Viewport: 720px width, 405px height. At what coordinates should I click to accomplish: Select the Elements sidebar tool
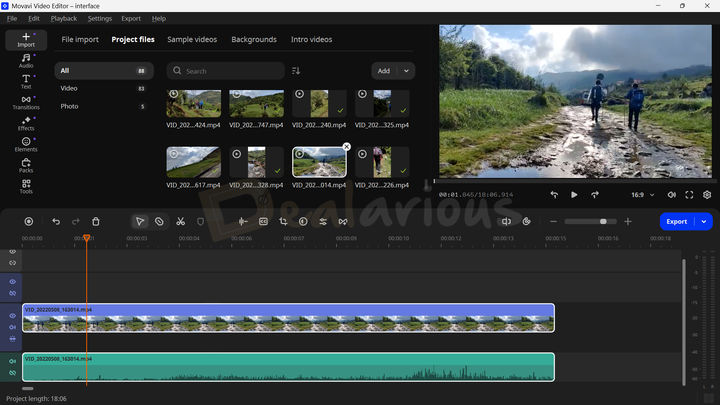(25, 144)
